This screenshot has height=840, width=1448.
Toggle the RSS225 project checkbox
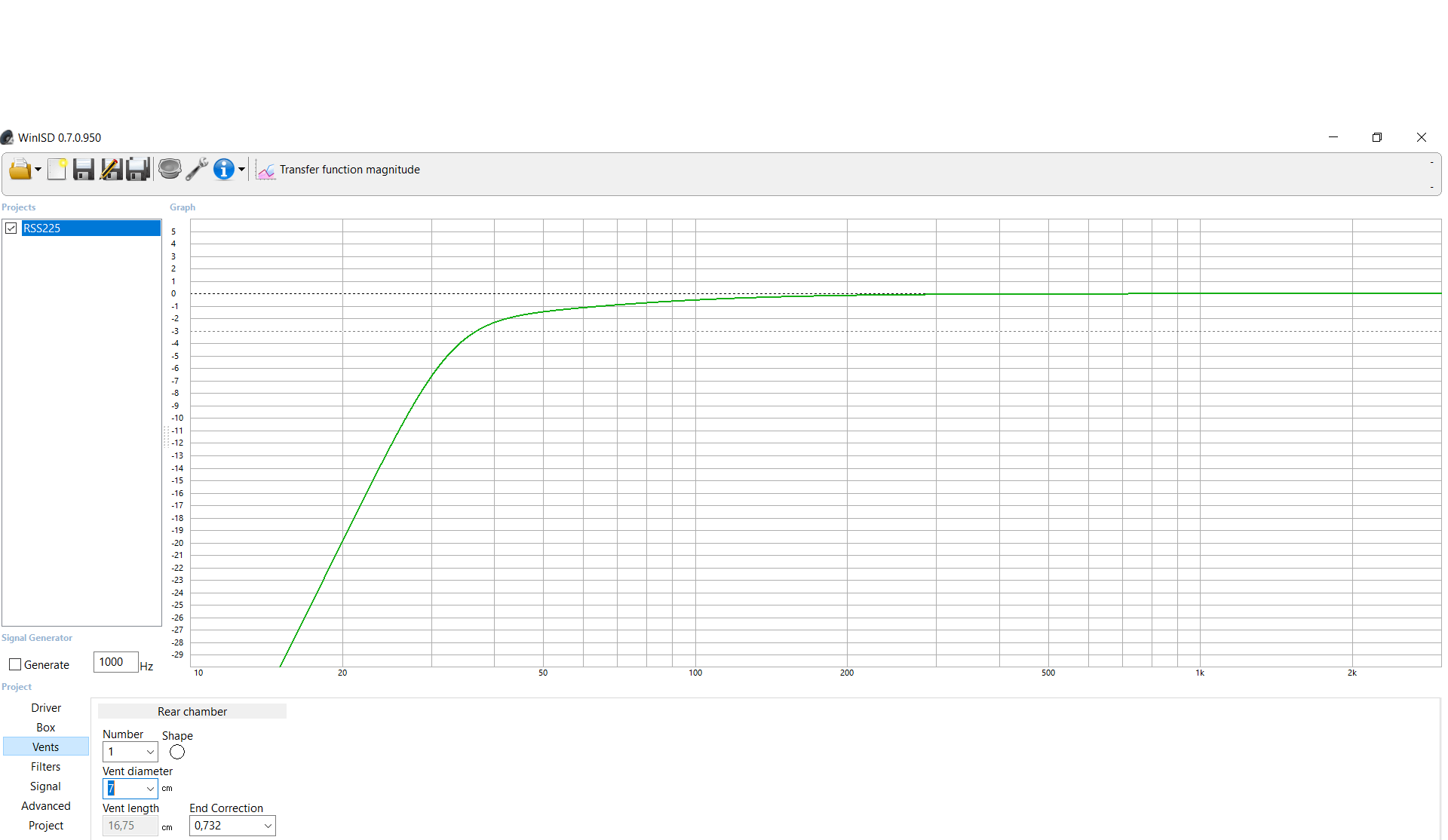[x=11, y=228]
